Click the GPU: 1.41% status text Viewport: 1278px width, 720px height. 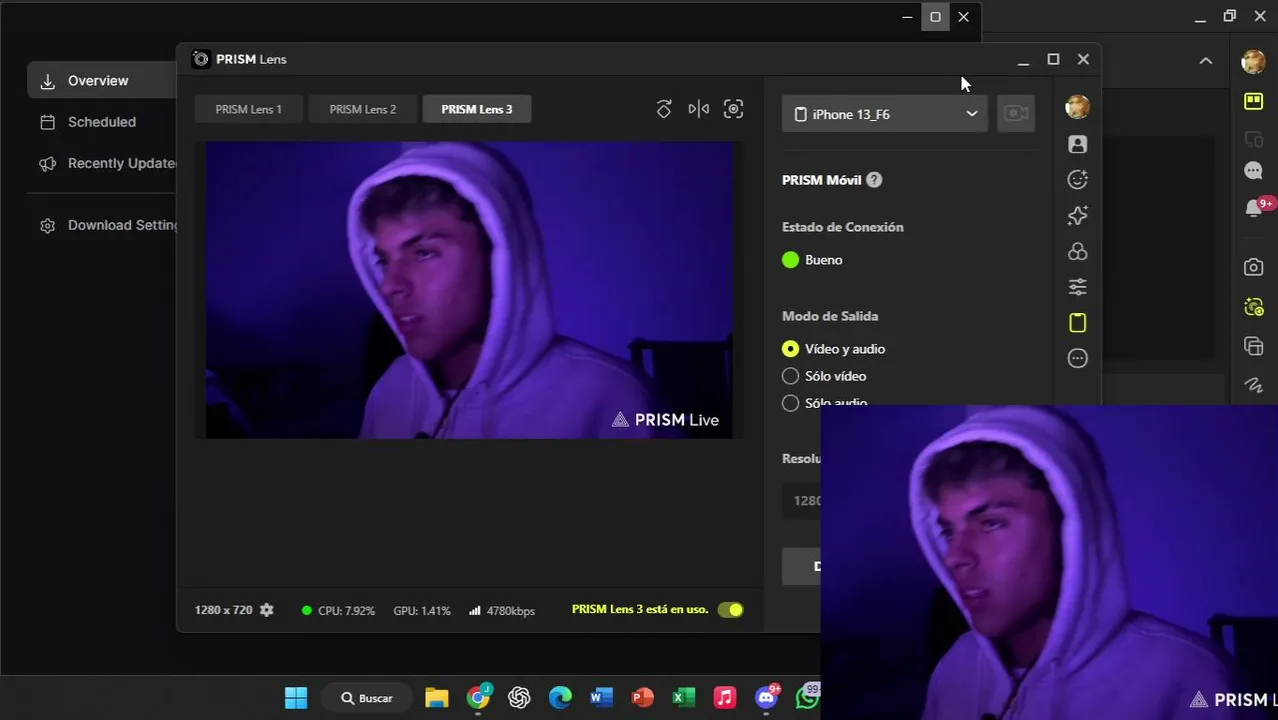coord(422,610)
